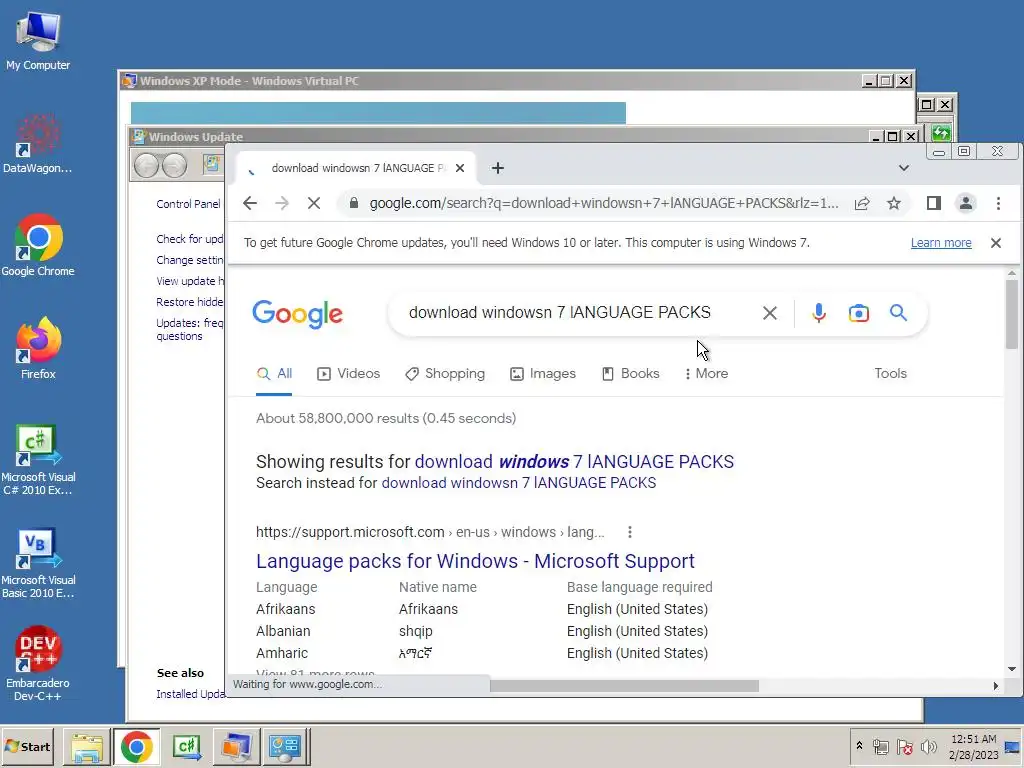Click 'View update history' in Windows Update
This screenshot has width=1024, height=768.
click(x=189, y=281)
